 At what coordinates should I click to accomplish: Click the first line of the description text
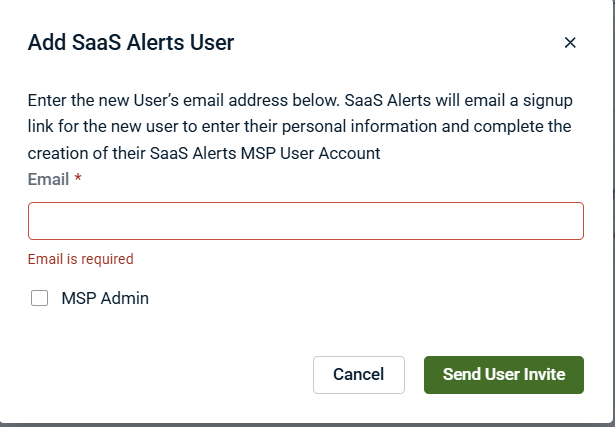click(299, 101)
